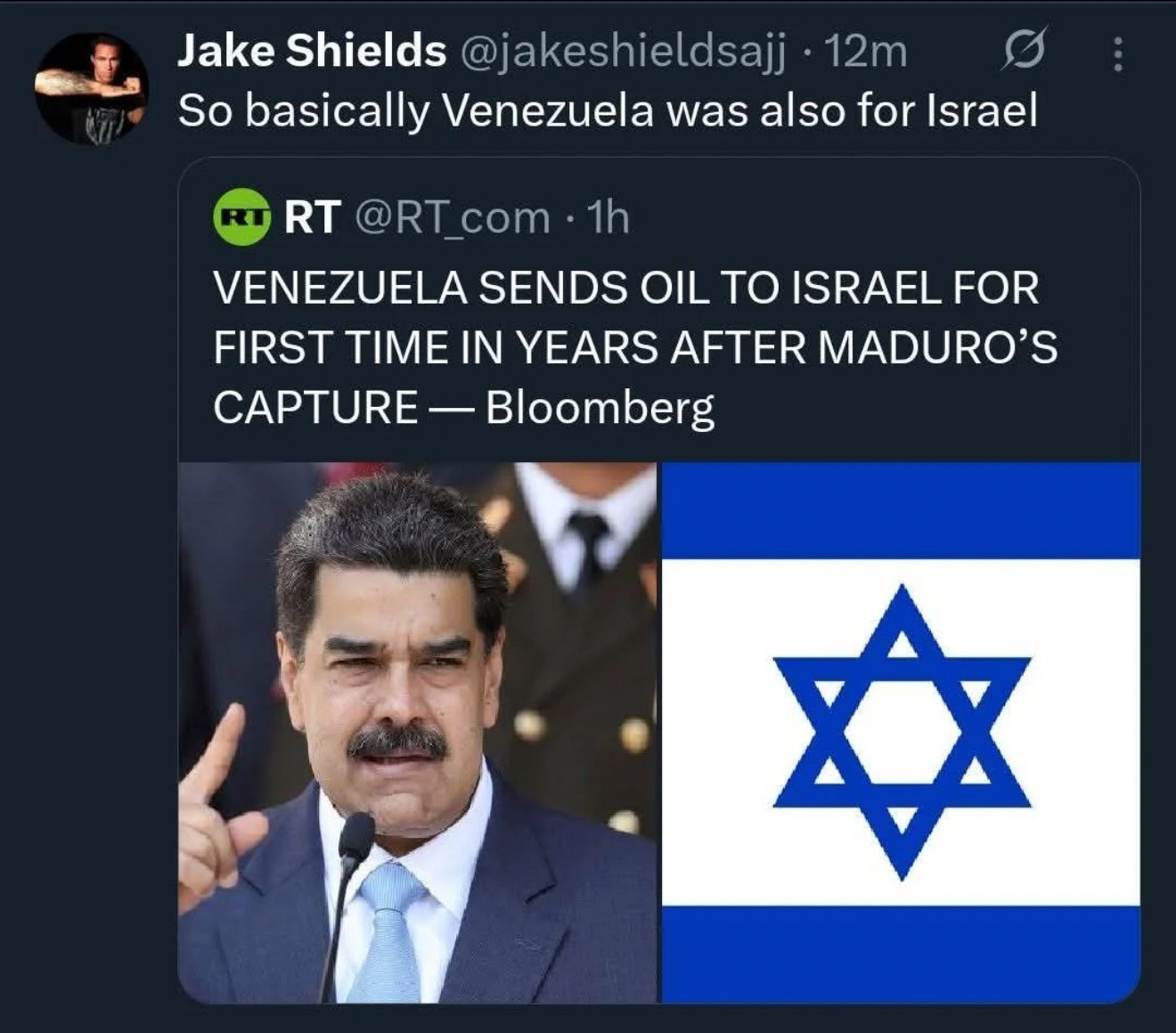Click the word CAPTURE in quoted headline
Image resolution: width=1176 pixels, height=1033 pixels.
[315, 408]
